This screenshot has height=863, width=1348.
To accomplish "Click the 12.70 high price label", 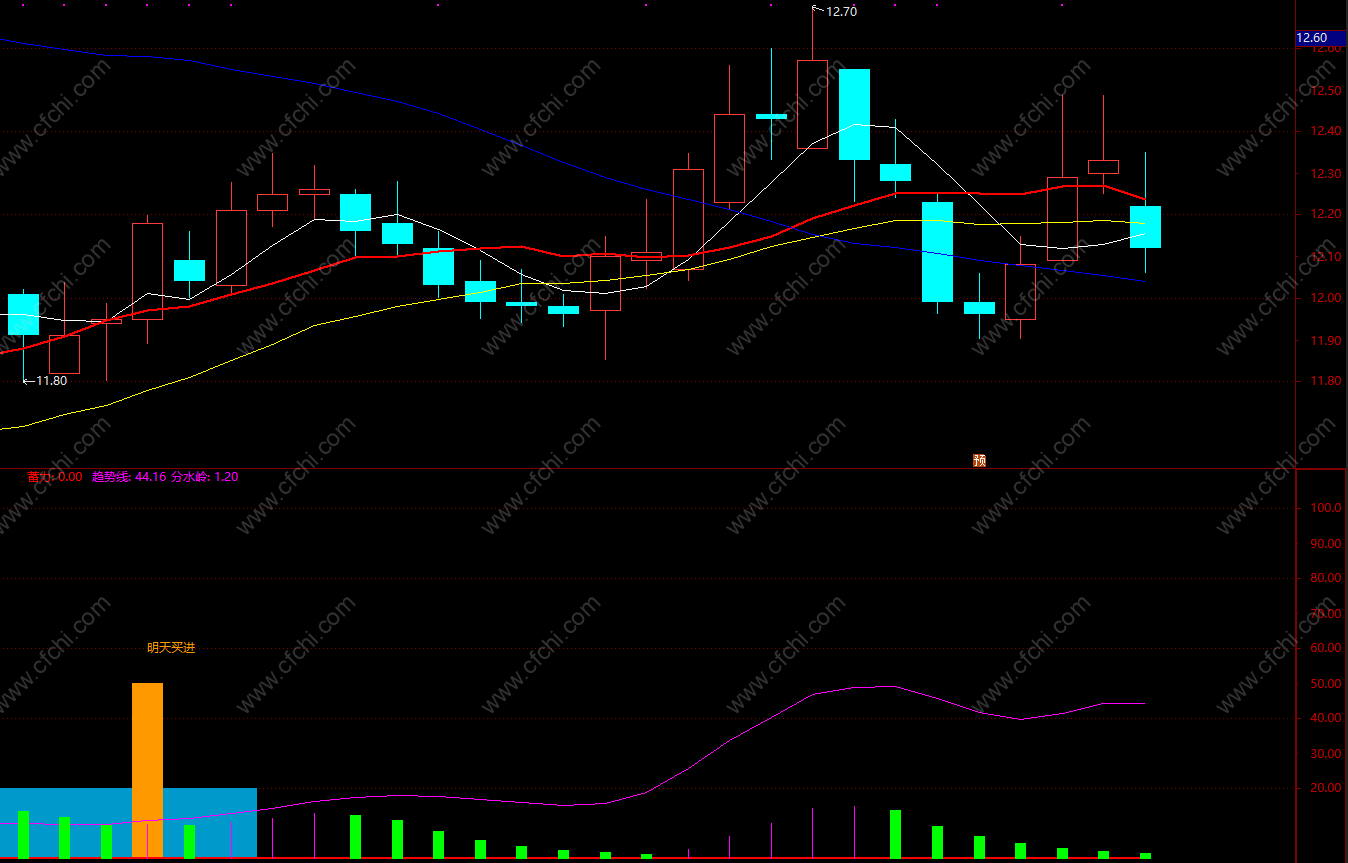I will [x=842, y=12].
